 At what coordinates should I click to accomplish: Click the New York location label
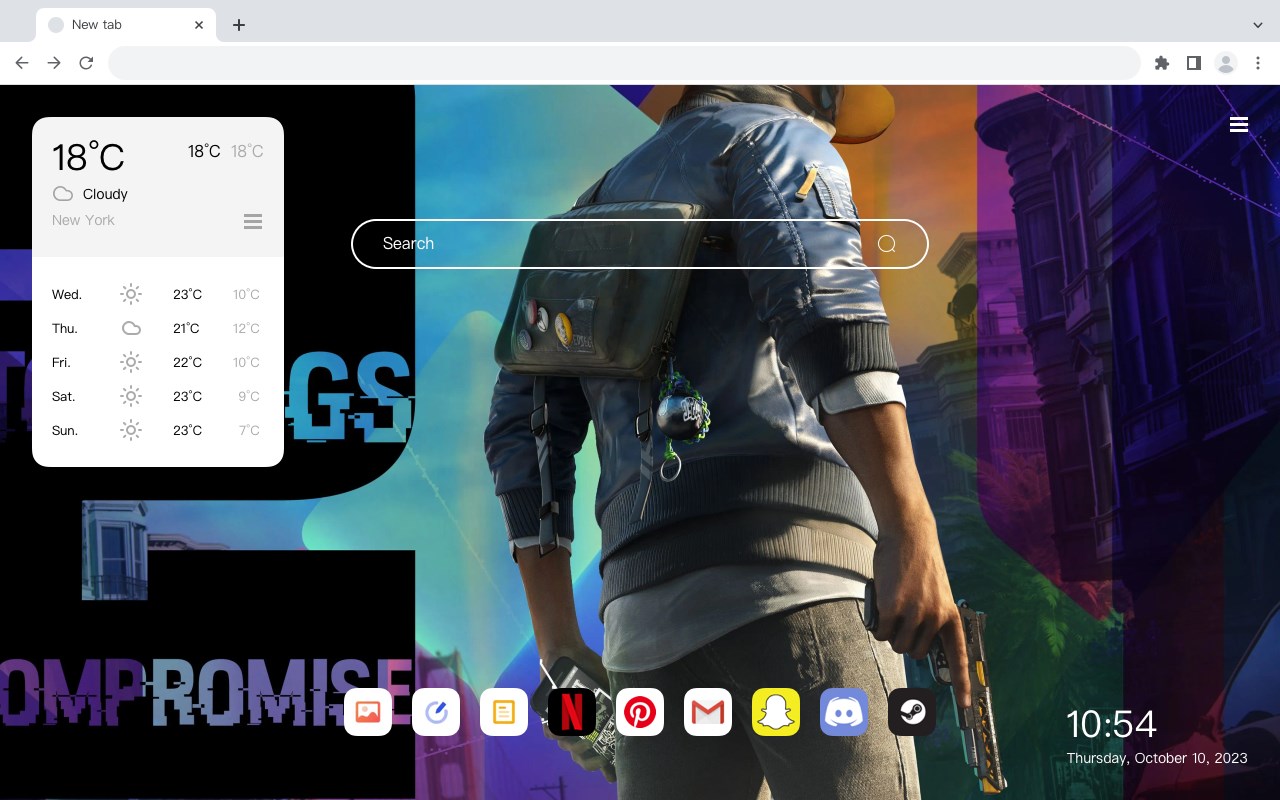pyautogui.click(x=83, y=220)
